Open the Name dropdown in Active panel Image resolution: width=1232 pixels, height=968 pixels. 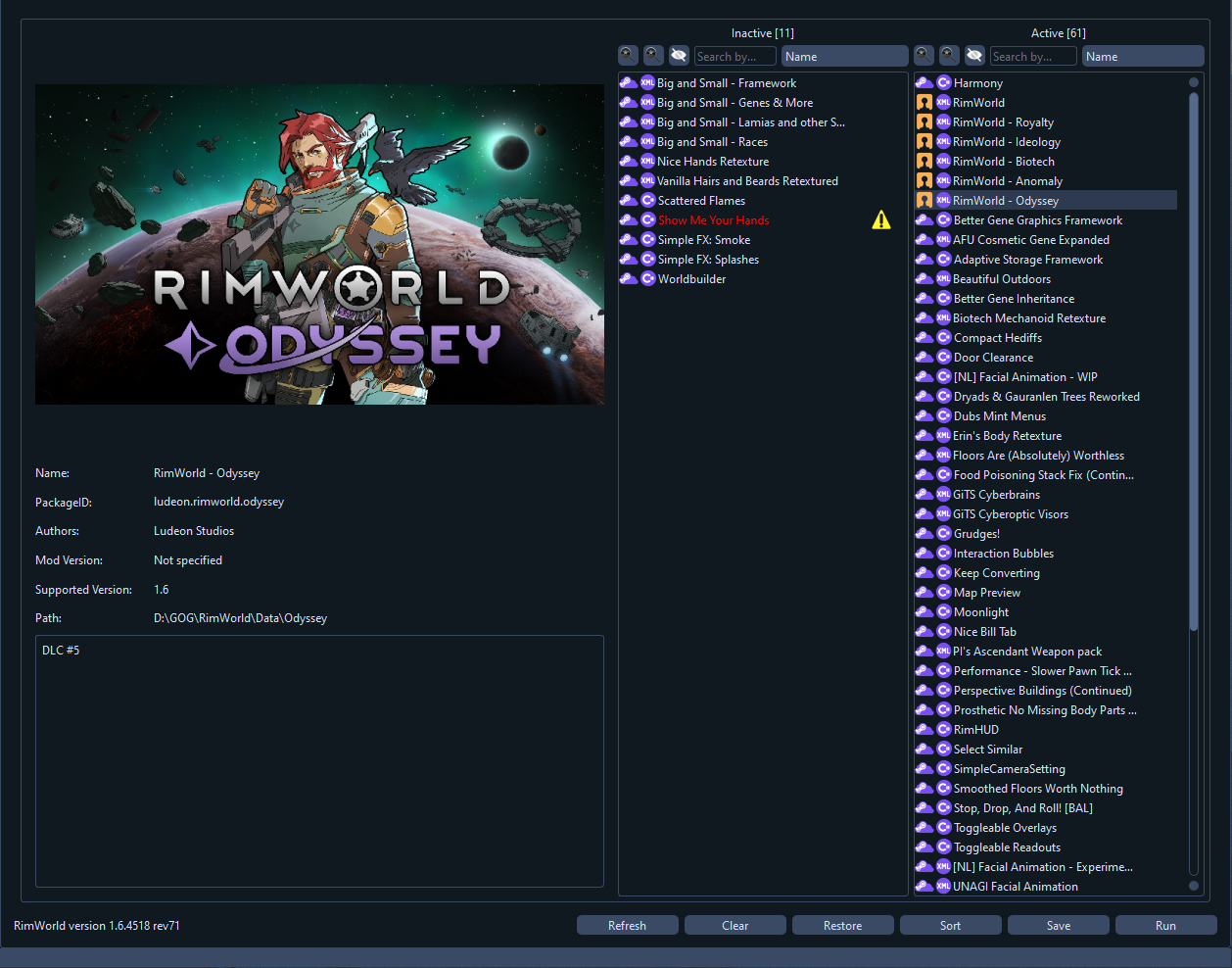coord(1143,56)
